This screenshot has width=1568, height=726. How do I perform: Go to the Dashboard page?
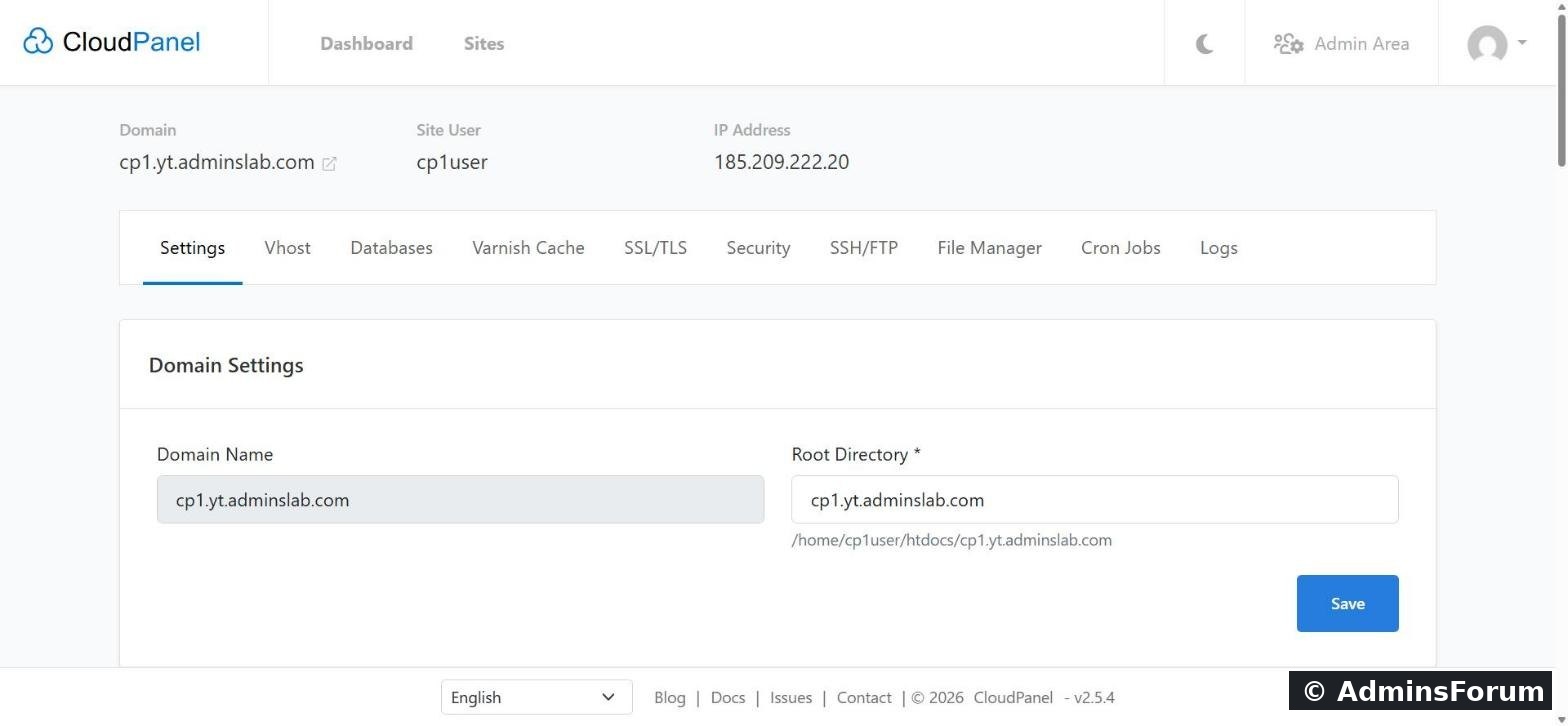click(366, 44)
